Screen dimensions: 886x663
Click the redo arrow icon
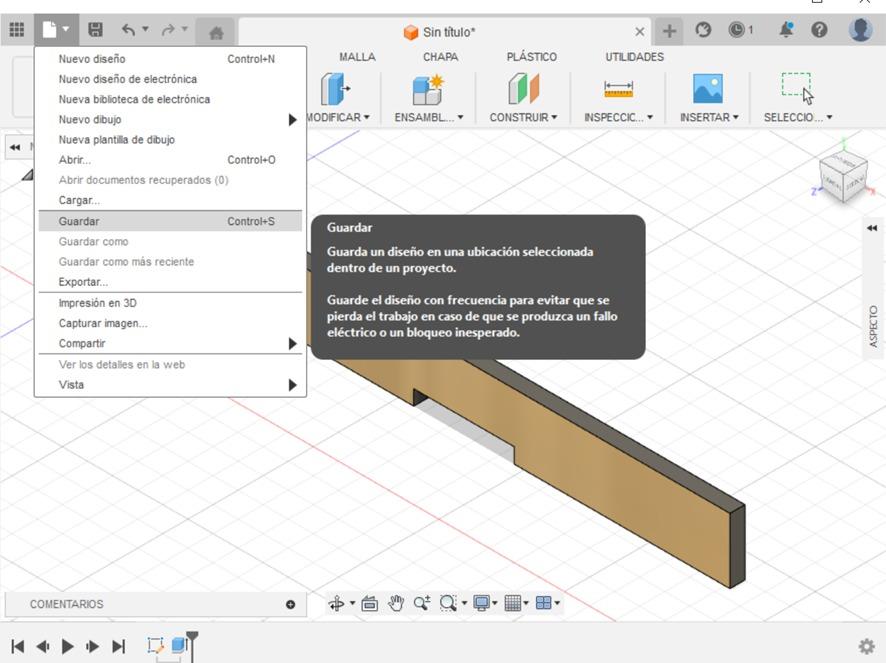click(x=168, y=29)
